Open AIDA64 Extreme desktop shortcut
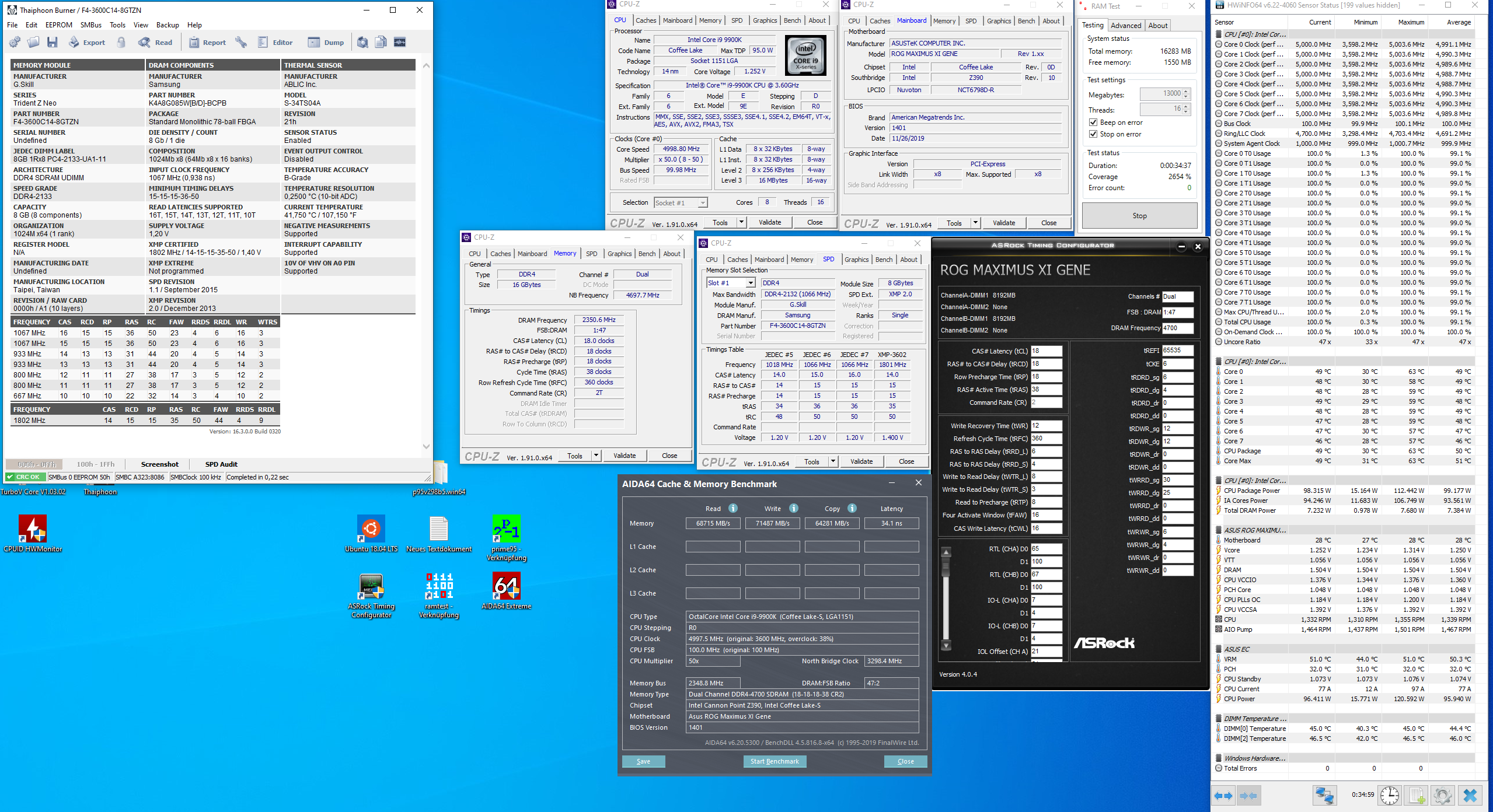 coord(506,586)
